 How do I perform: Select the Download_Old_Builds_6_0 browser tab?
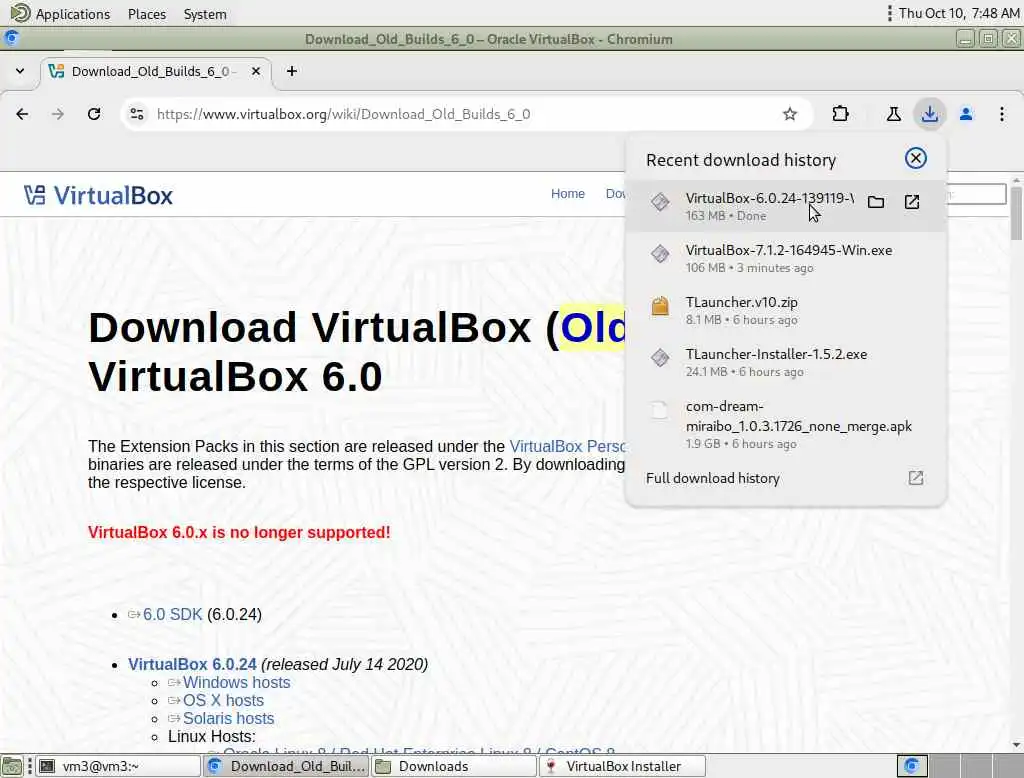157,71
